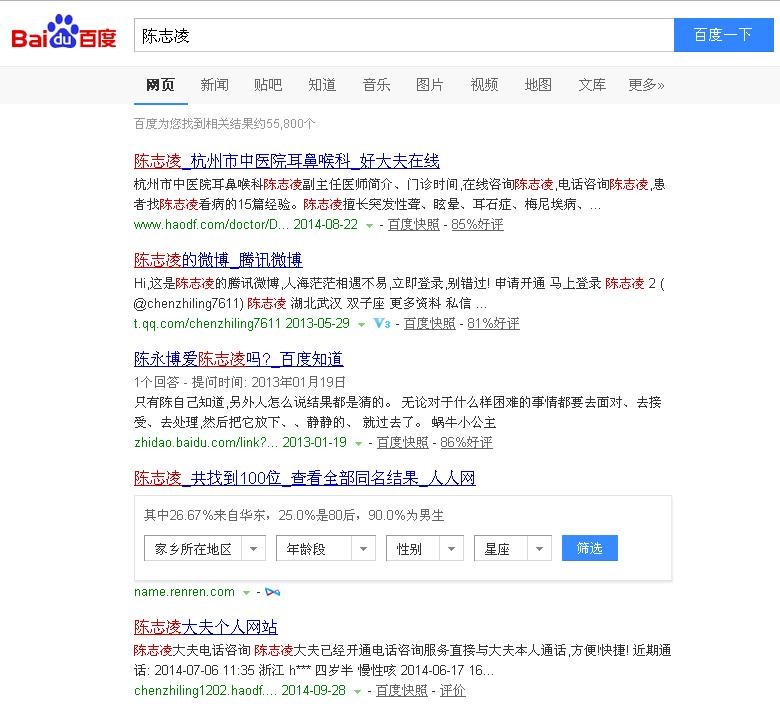Viewport: 780px width, 704px height.
Task: Open the 性别 dropdown
Action: coord(425,548)
